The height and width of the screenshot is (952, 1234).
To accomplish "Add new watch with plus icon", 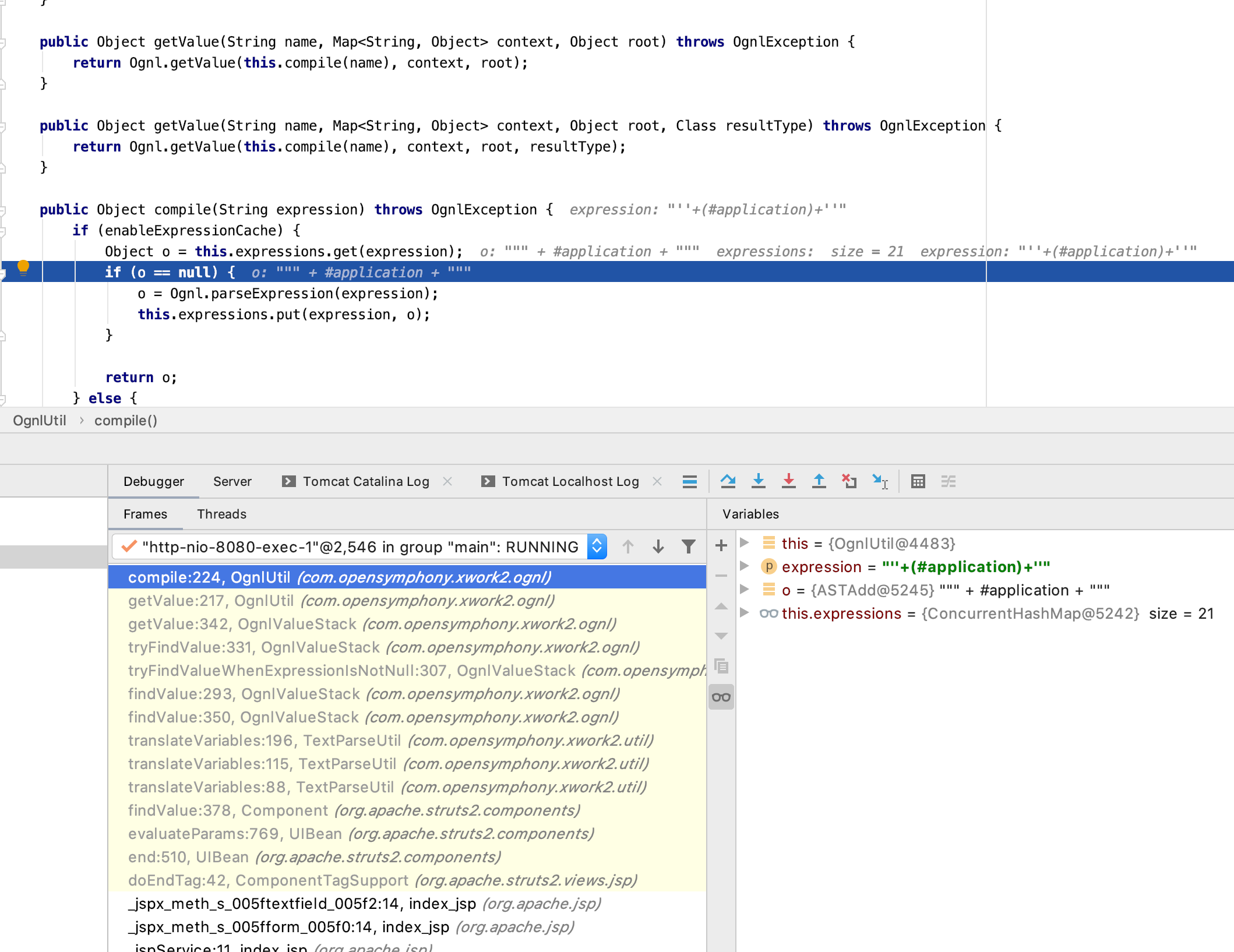I will [721, 545].
